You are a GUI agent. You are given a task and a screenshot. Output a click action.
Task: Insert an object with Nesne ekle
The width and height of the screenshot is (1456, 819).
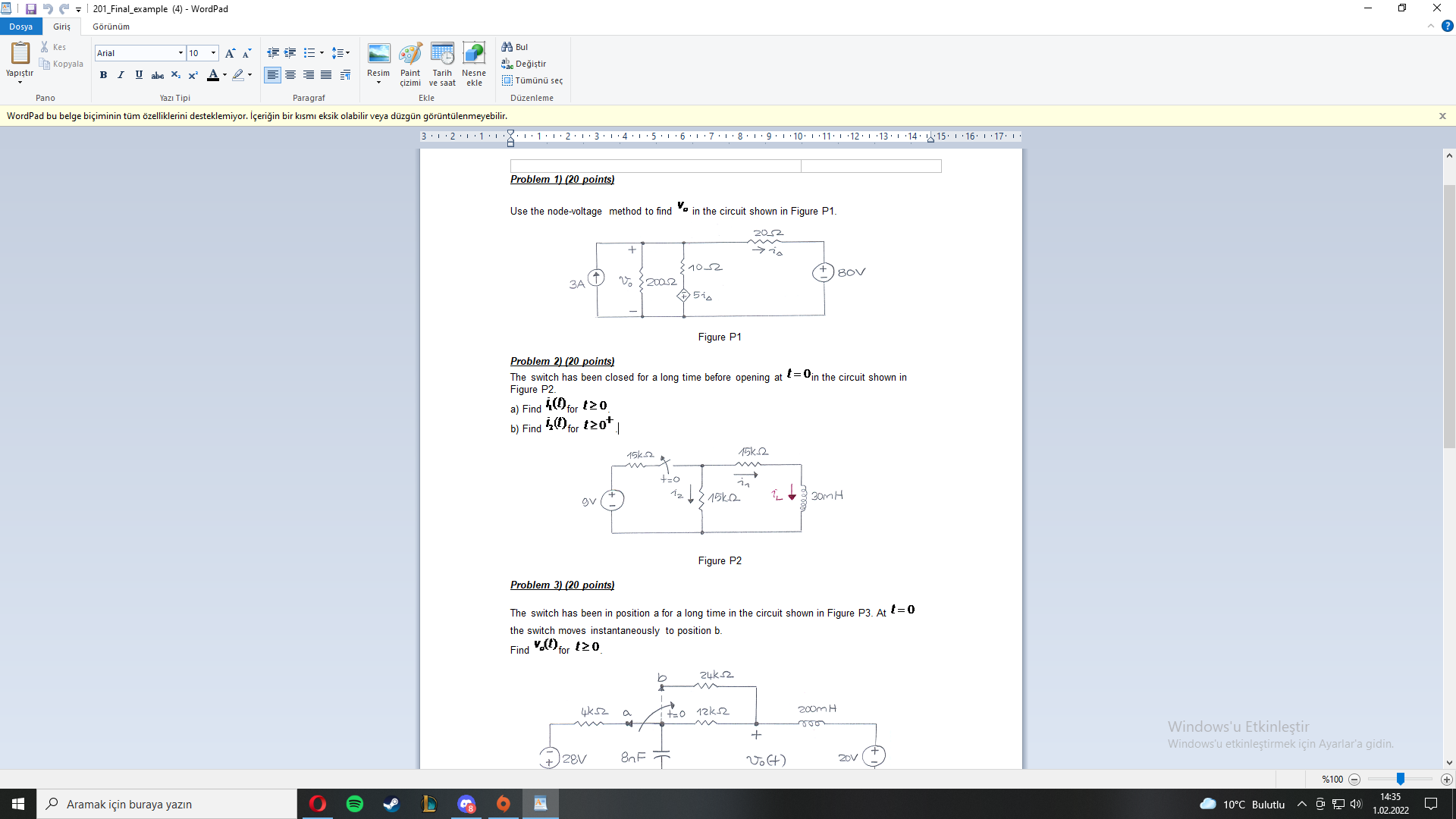[474, 64]
